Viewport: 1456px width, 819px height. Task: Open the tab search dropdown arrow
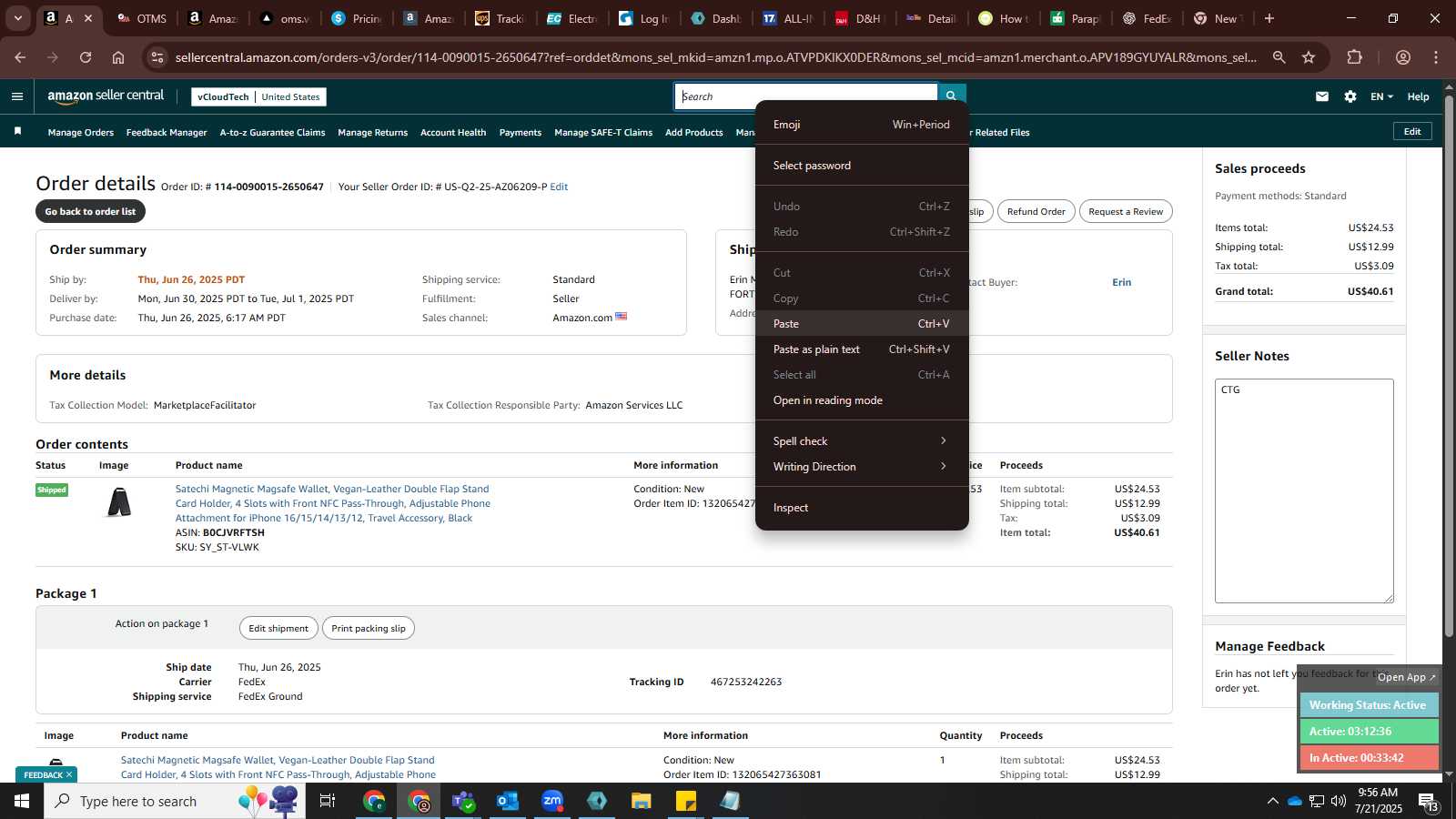pyautogui.click(x=17, y=18)
